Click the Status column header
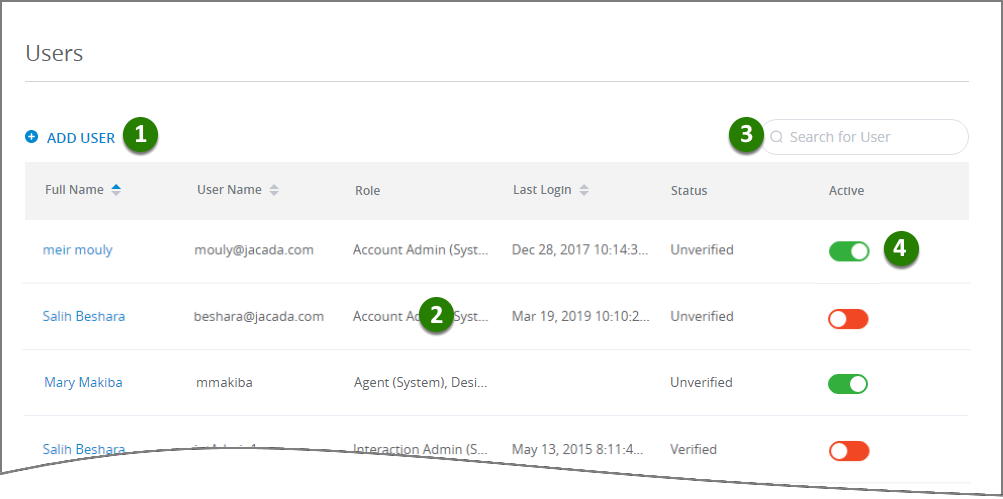Viewport: 1003px width, 499px height. [x=689, y=191]
